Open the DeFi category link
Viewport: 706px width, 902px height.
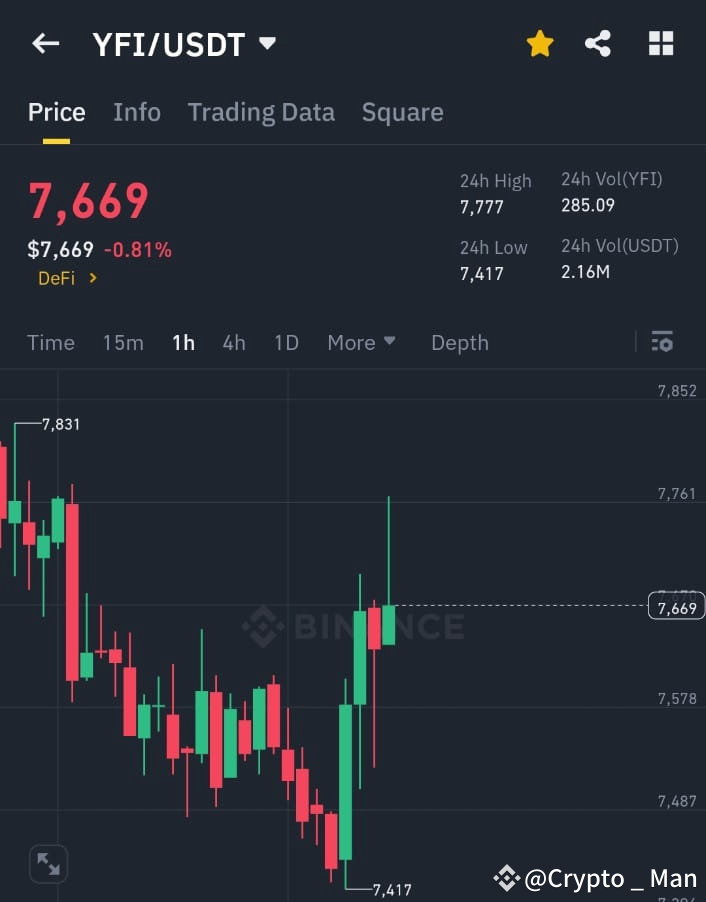click(x=67, y=278)
